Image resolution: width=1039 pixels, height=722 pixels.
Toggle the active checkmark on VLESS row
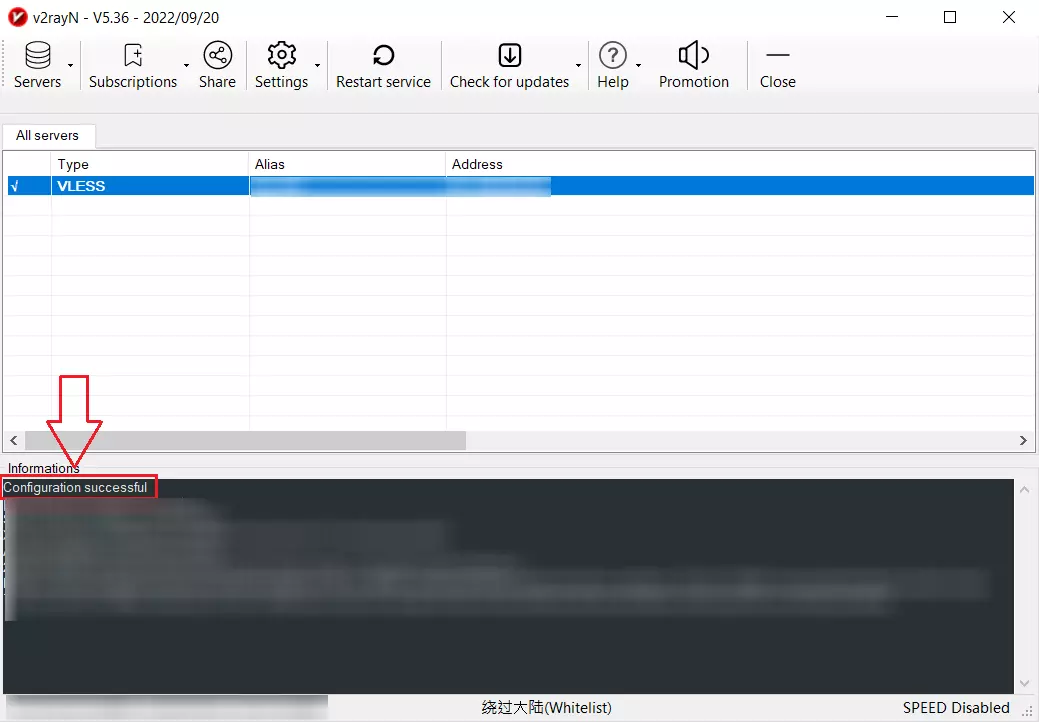point(14,186)
